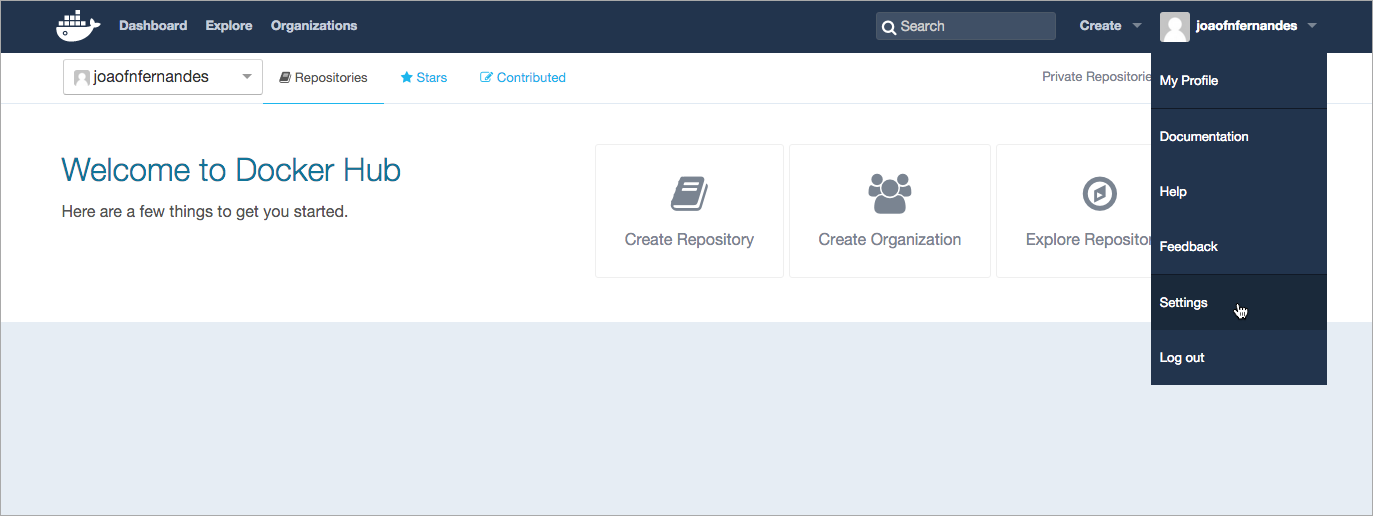The height and width of the screenshot is (516, 1373).
Task: Open the Organizations link in navbar
Action: (x=314, y=26)
